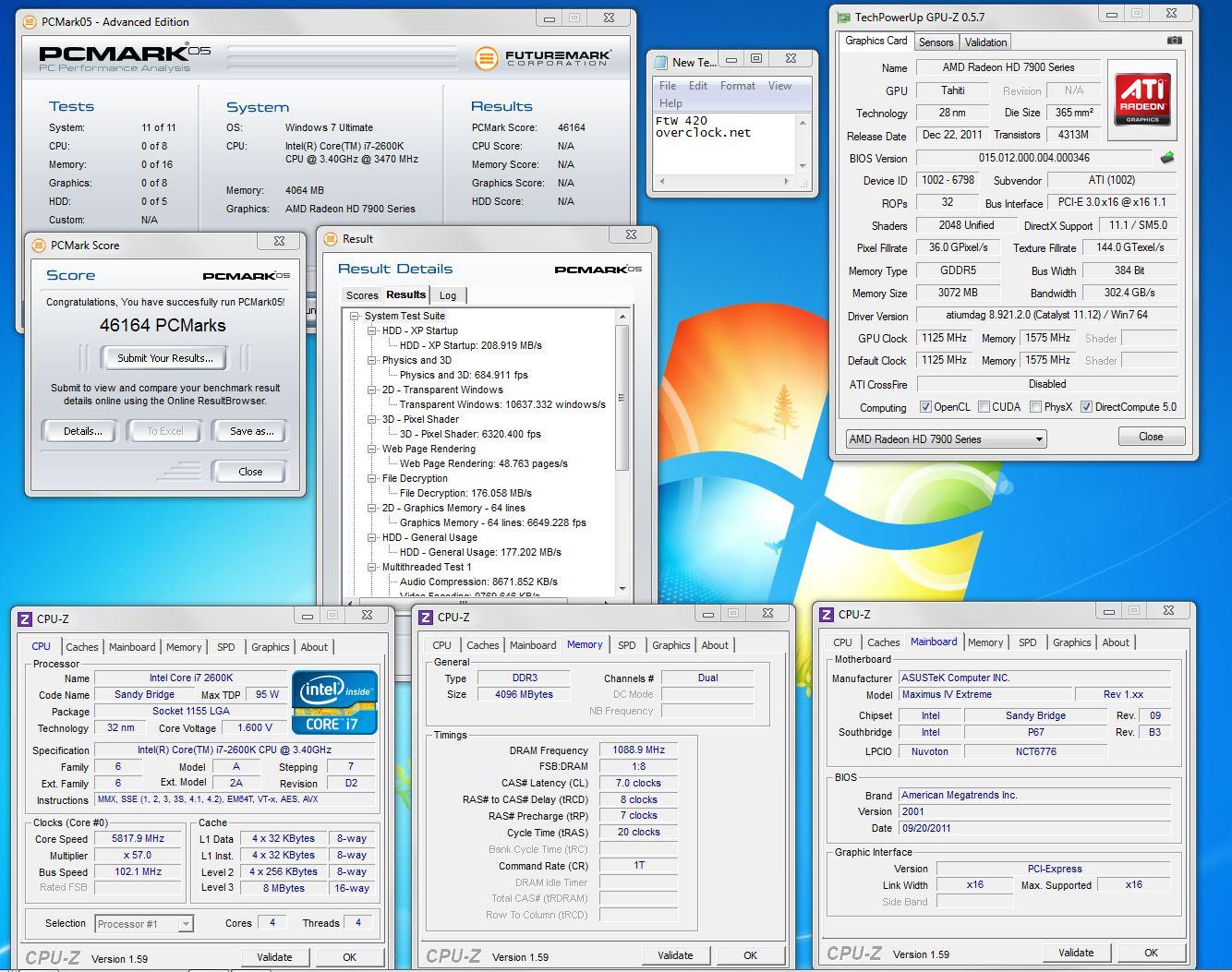This screenshot has width=1232, height=972.
Task: Click the GPU-Z title bar icon
Action: [x=843, y=17]
